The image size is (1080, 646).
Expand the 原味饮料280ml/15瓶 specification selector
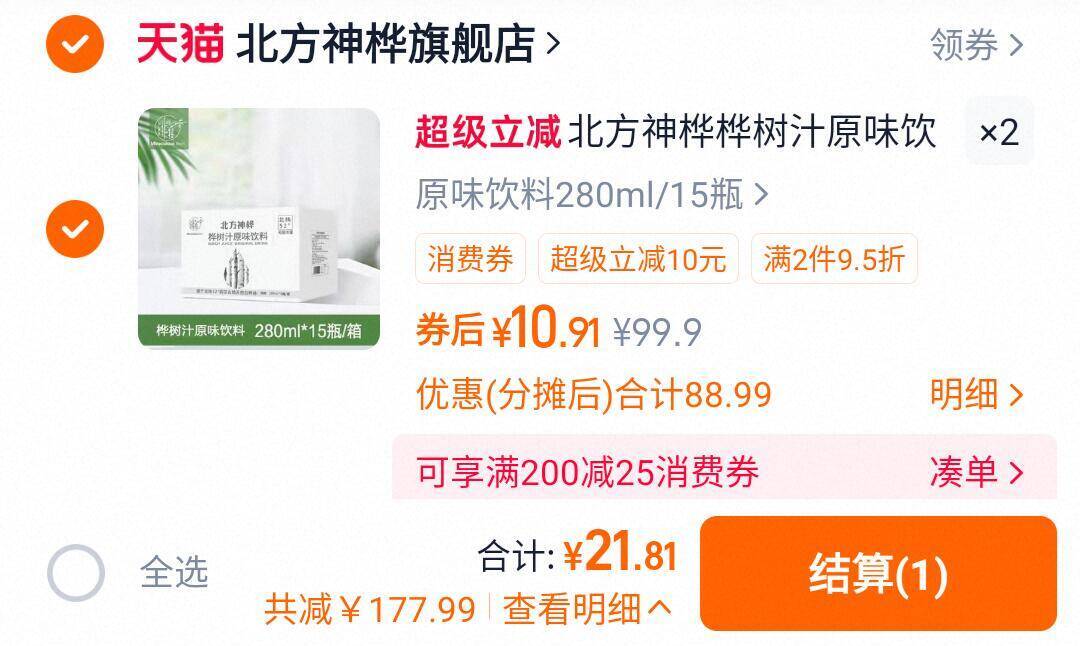coord(592,194)
